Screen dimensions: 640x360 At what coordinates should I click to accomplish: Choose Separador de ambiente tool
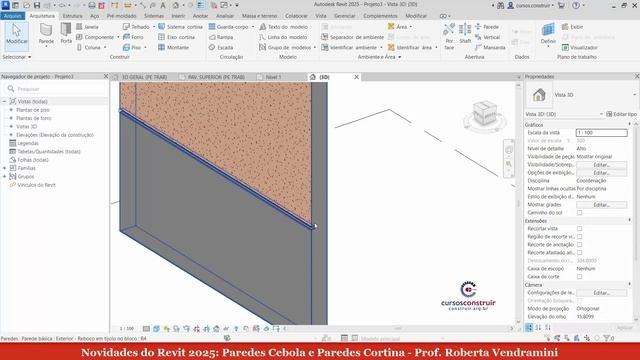(353, 37)
